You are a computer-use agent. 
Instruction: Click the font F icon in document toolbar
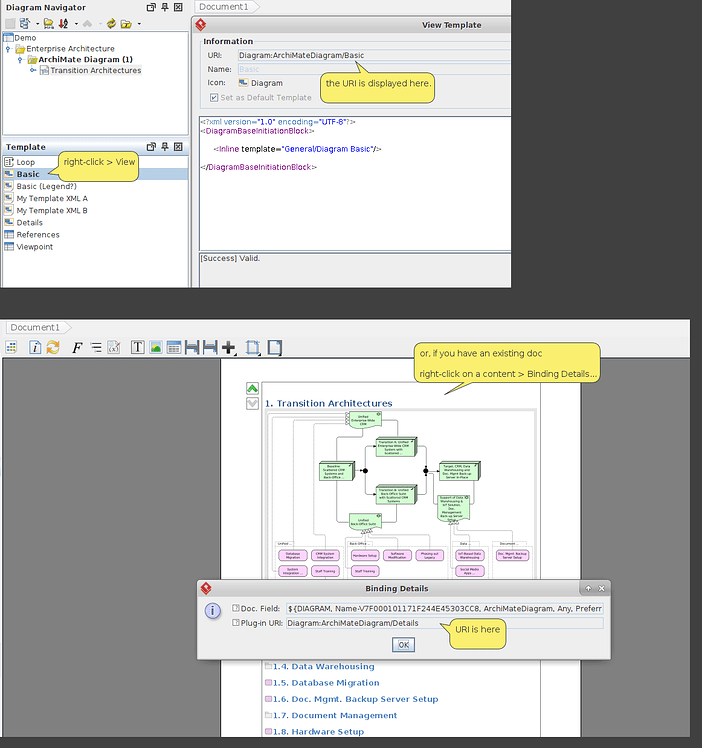[x=77, y=348]
